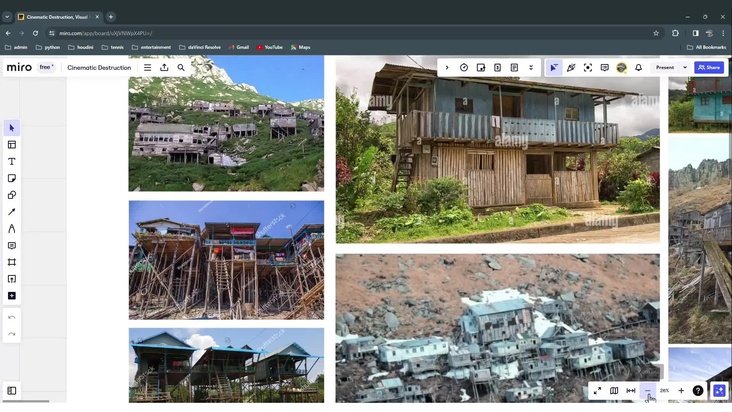Toggle the frames panel at bottom left
The height and width of the screenshot is (412, 732).
[12, 391]
